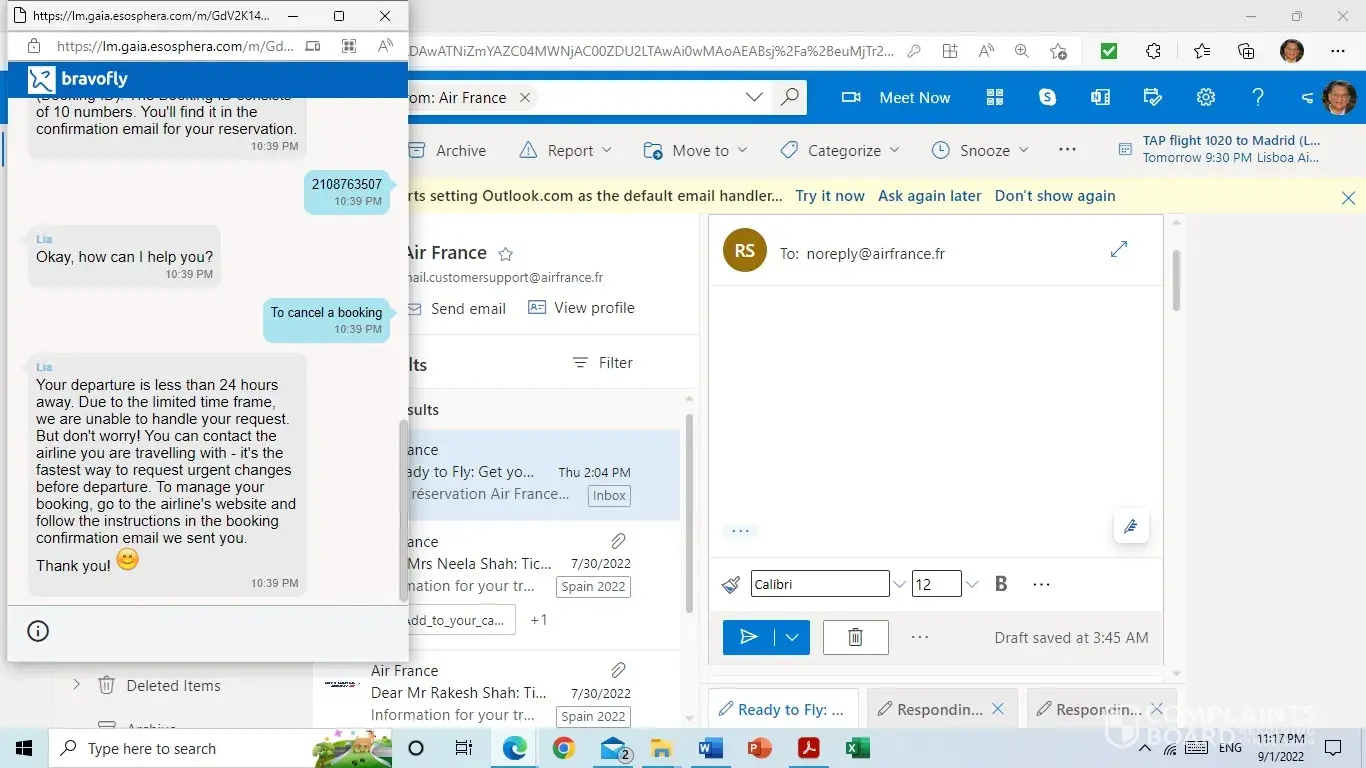
Task: Click the Meet Now button
Action: (896, 97)
